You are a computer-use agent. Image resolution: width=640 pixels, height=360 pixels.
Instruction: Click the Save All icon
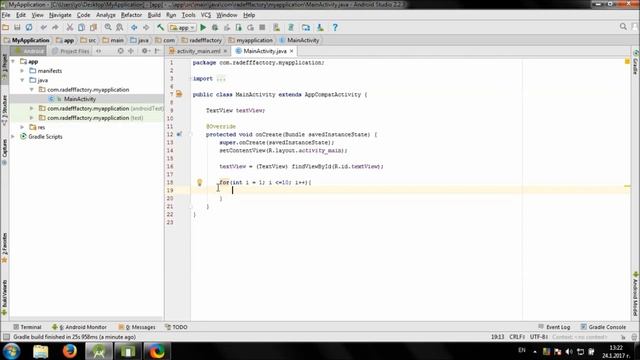point(17,27)
